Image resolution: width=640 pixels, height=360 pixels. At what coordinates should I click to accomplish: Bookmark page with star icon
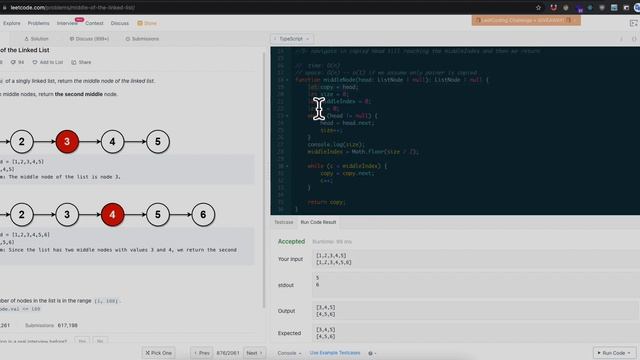(x=538, y=7)
